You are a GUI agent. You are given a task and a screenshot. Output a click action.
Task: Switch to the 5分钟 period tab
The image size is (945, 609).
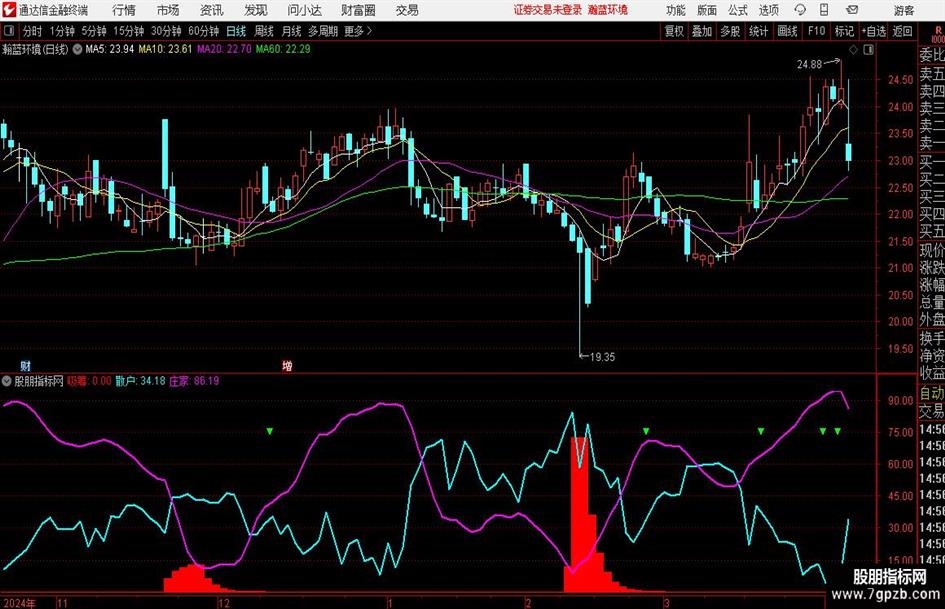(93, 31)
